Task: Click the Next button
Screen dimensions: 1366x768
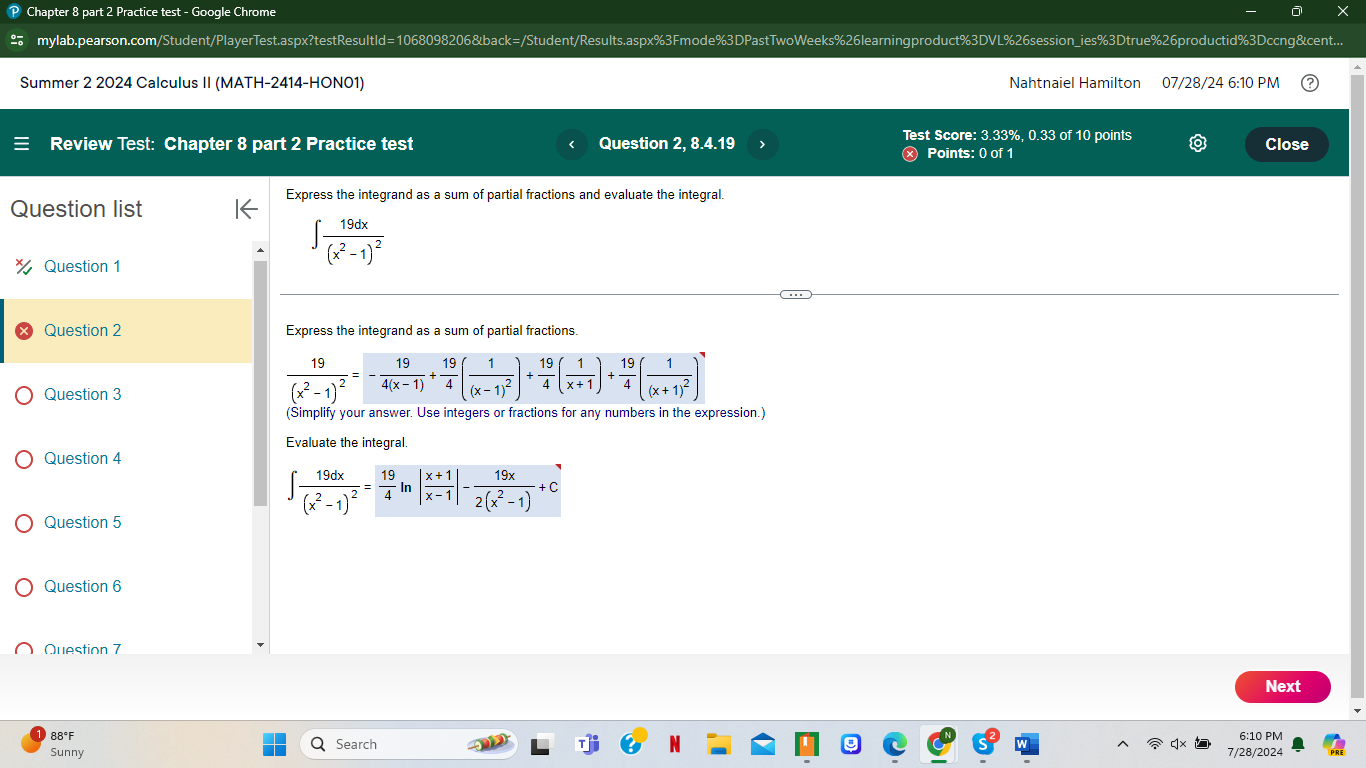Action: 1283,687
